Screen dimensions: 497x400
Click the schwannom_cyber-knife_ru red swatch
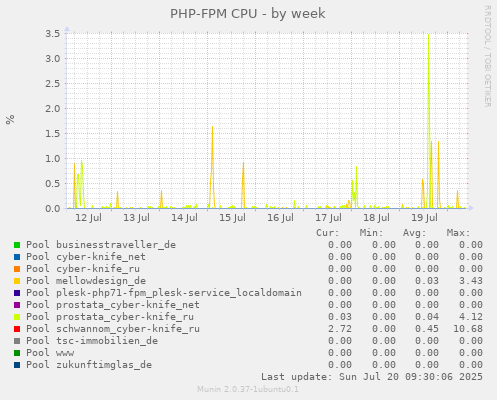point(17,329)
